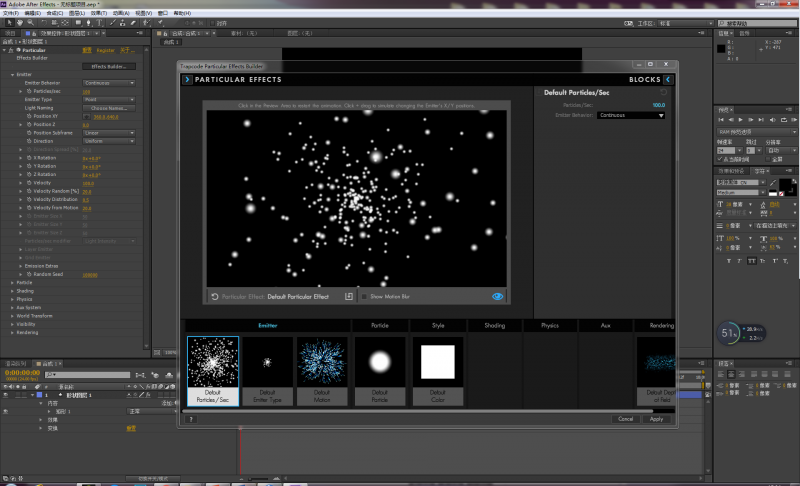Switch to the Particle category tab

(380, 325)
